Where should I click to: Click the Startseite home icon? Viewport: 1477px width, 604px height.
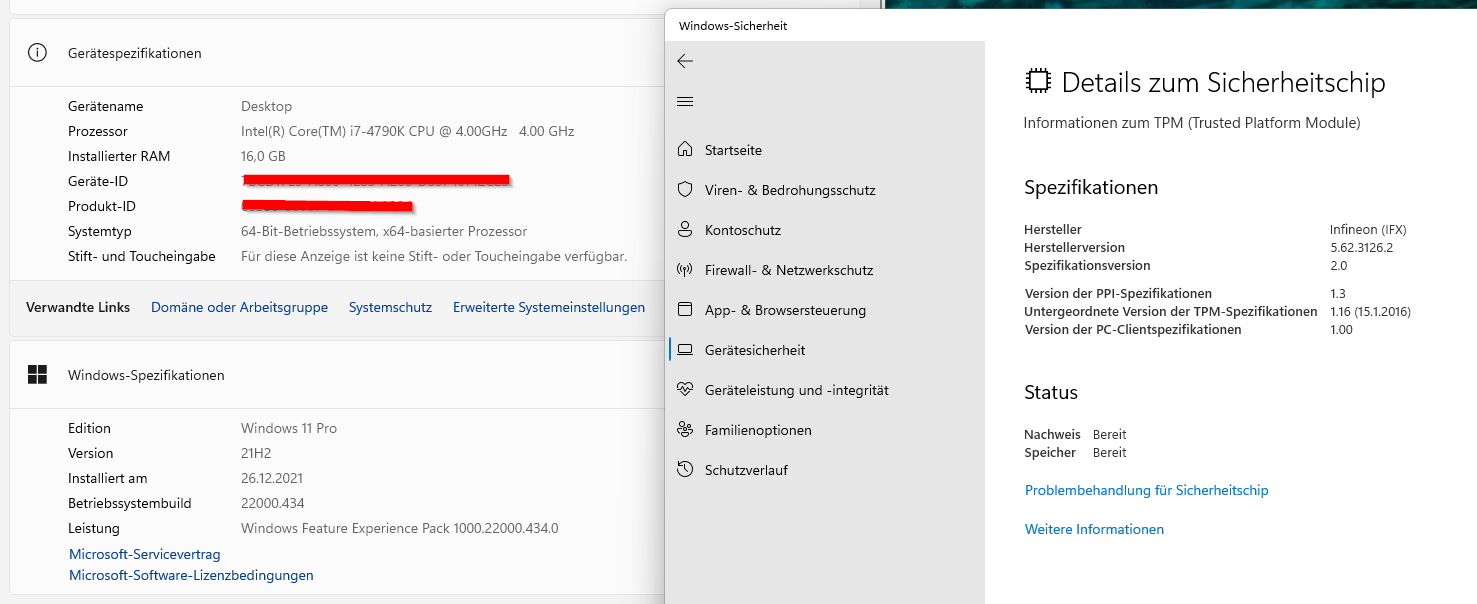685,150
